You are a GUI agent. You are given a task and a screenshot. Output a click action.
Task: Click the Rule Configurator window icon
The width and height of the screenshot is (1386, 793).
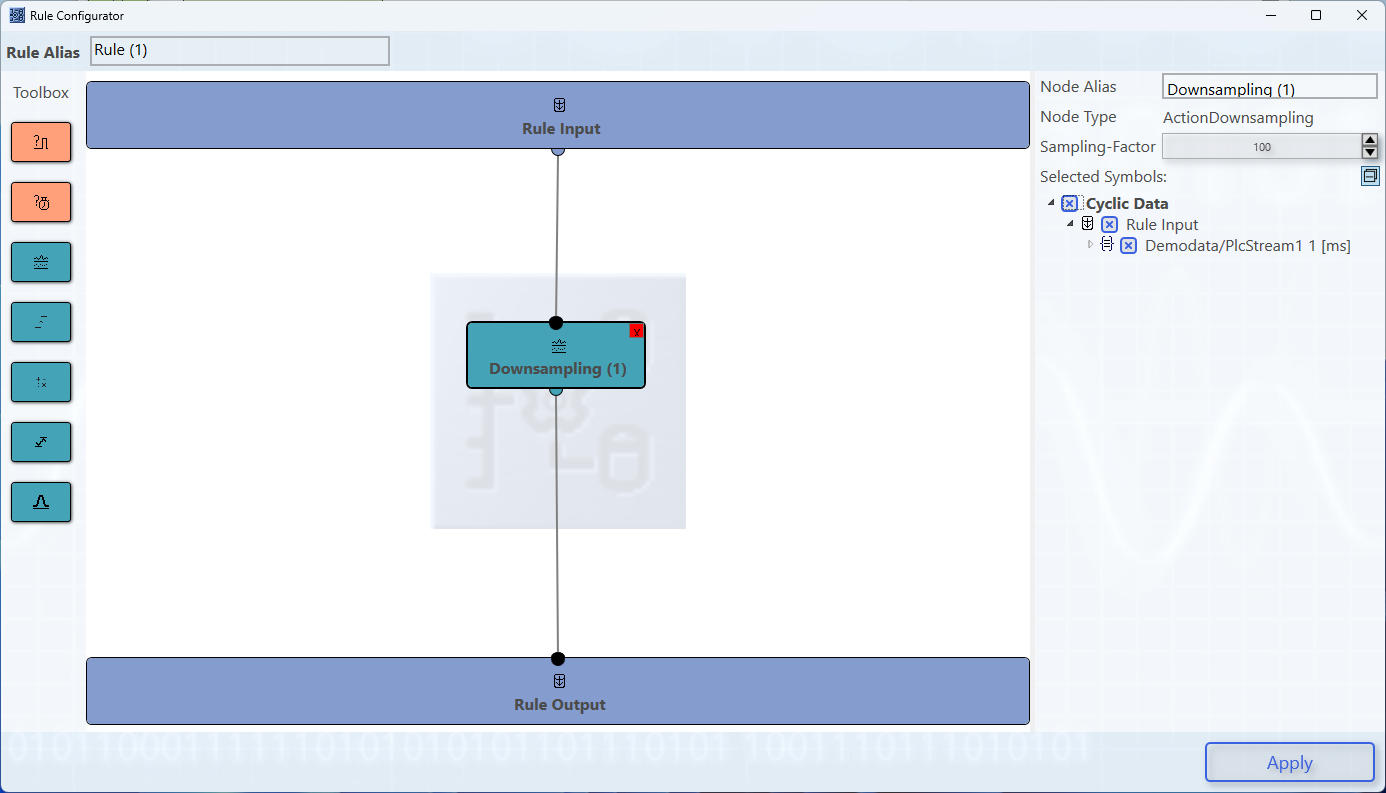[x=17, y=15]
